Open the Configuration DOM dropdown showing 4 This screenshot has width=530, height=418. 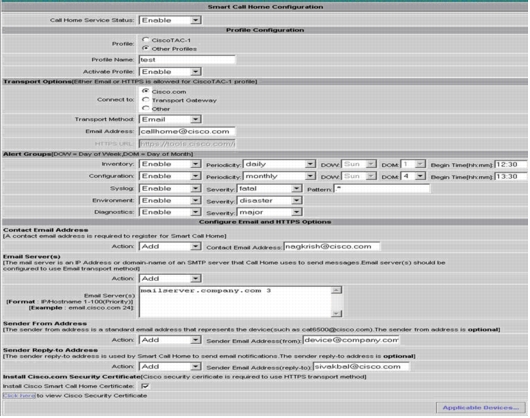[412, 176]
